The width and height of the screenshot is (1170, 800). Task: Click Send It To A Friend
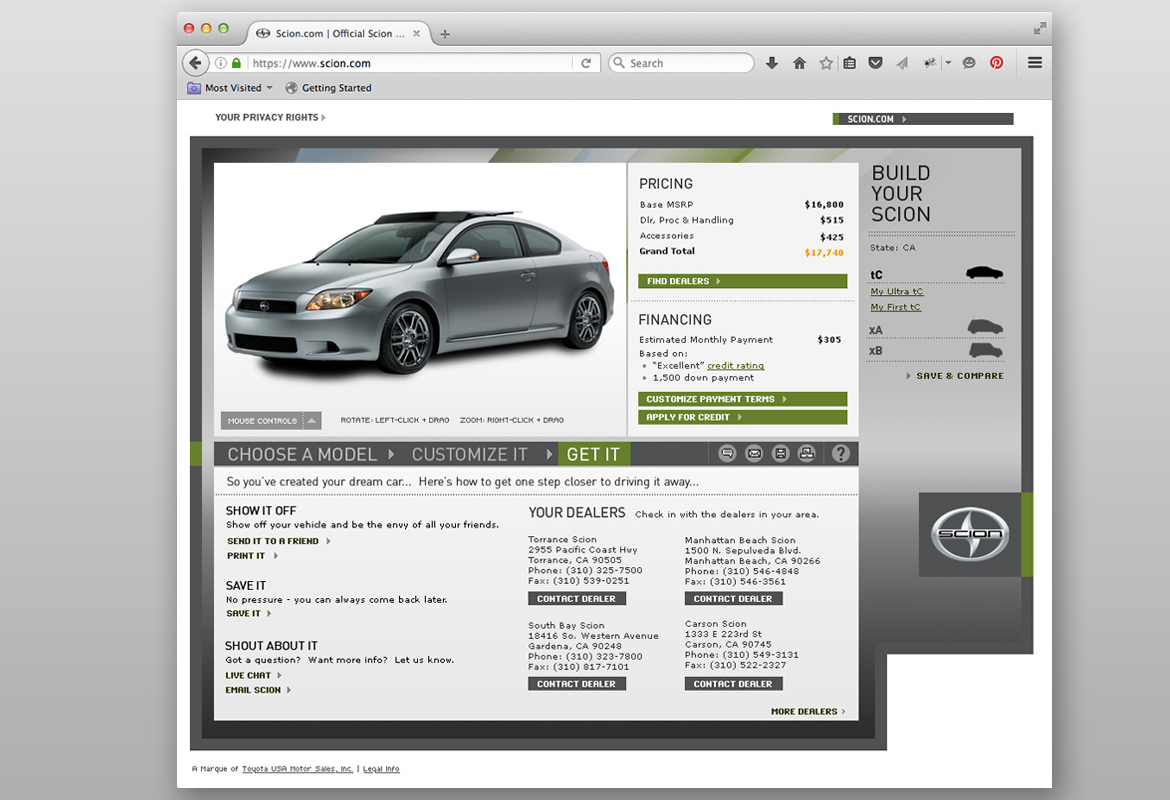point(278,541)
